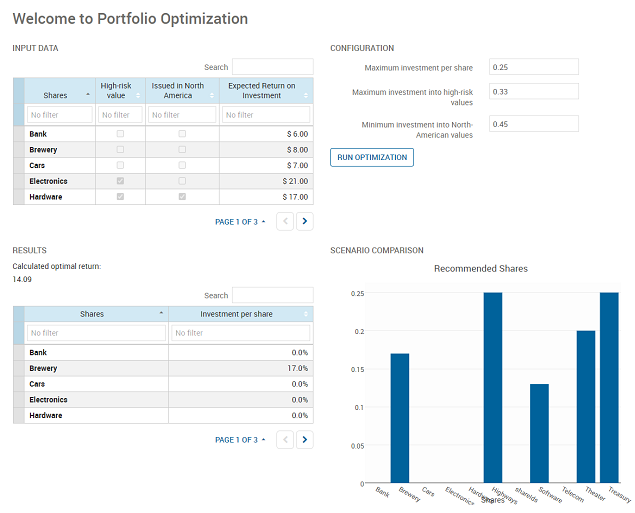Go to previous page in Input Data table

click(x=285, y=221)
